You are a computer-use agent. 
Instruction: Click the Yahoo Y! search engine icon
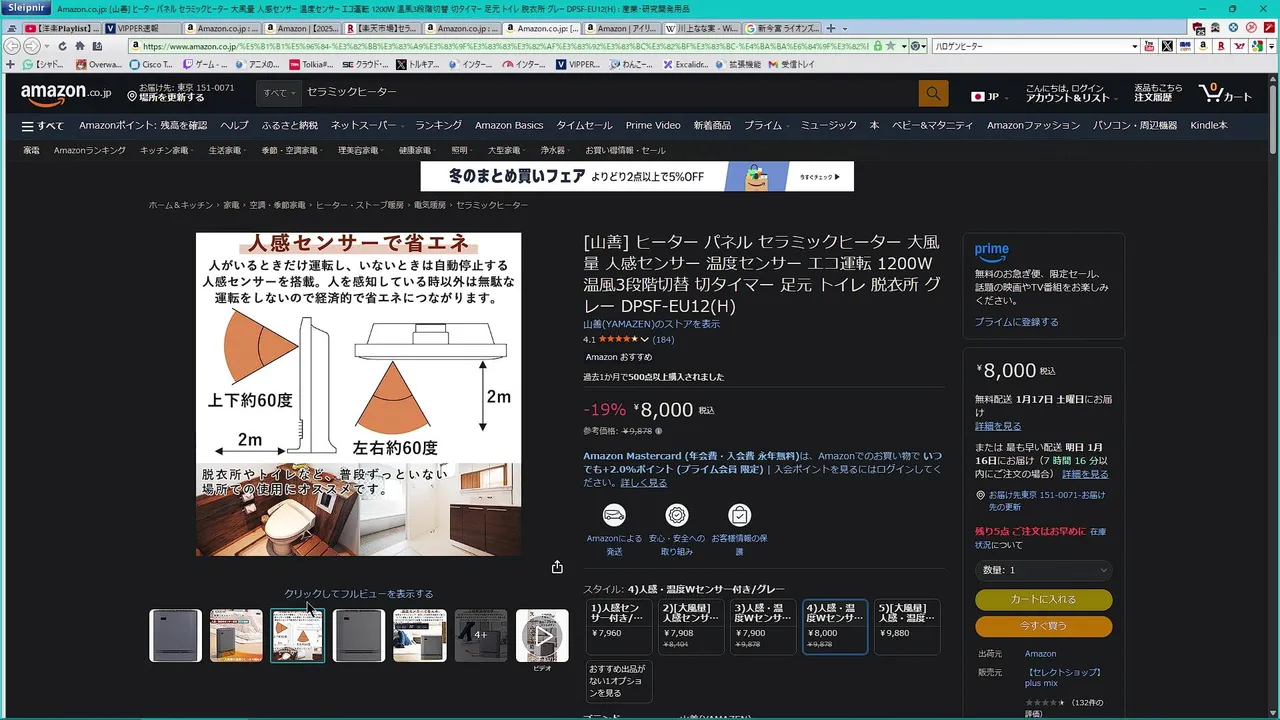tap(1240, 46)
